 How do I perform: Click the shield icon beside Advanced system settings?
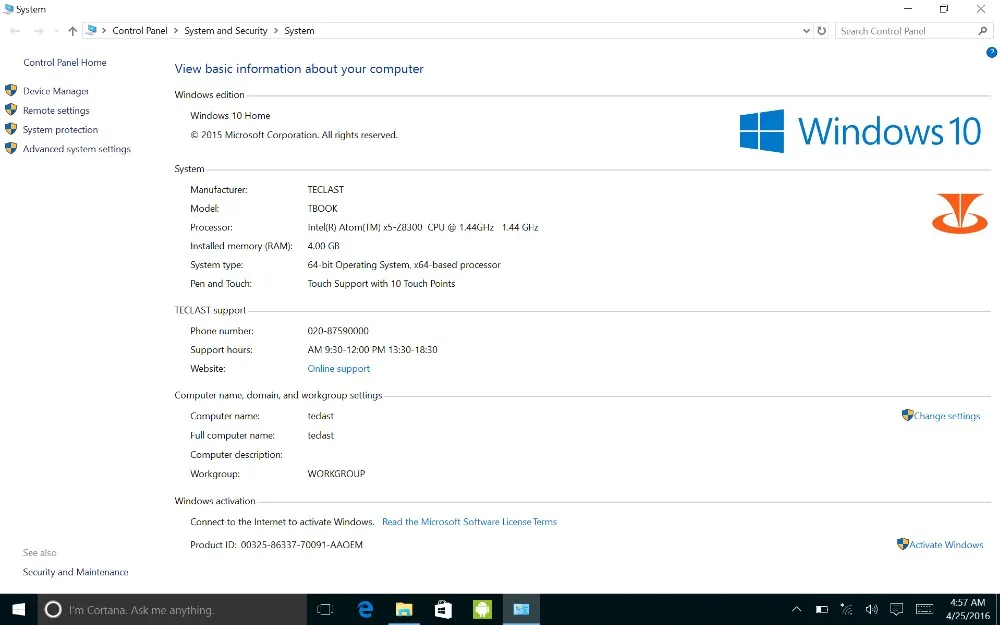pyautogui.click(x=11, y=148)
